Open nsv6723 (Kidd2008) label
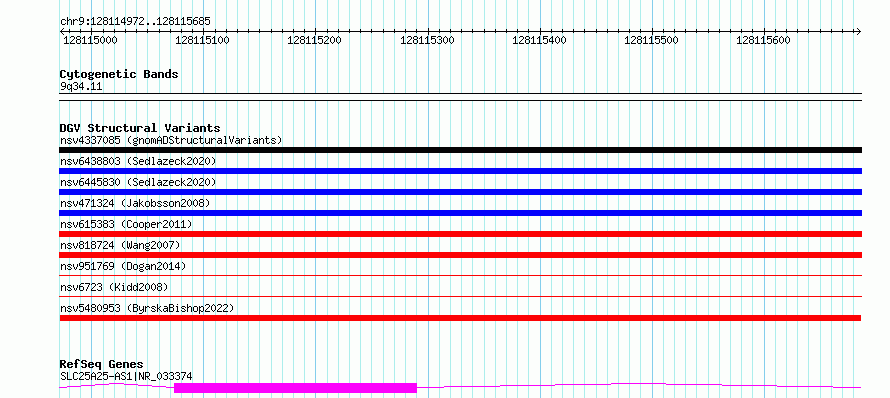This screenshot has width=890, height=398. (x=114, y=287)
